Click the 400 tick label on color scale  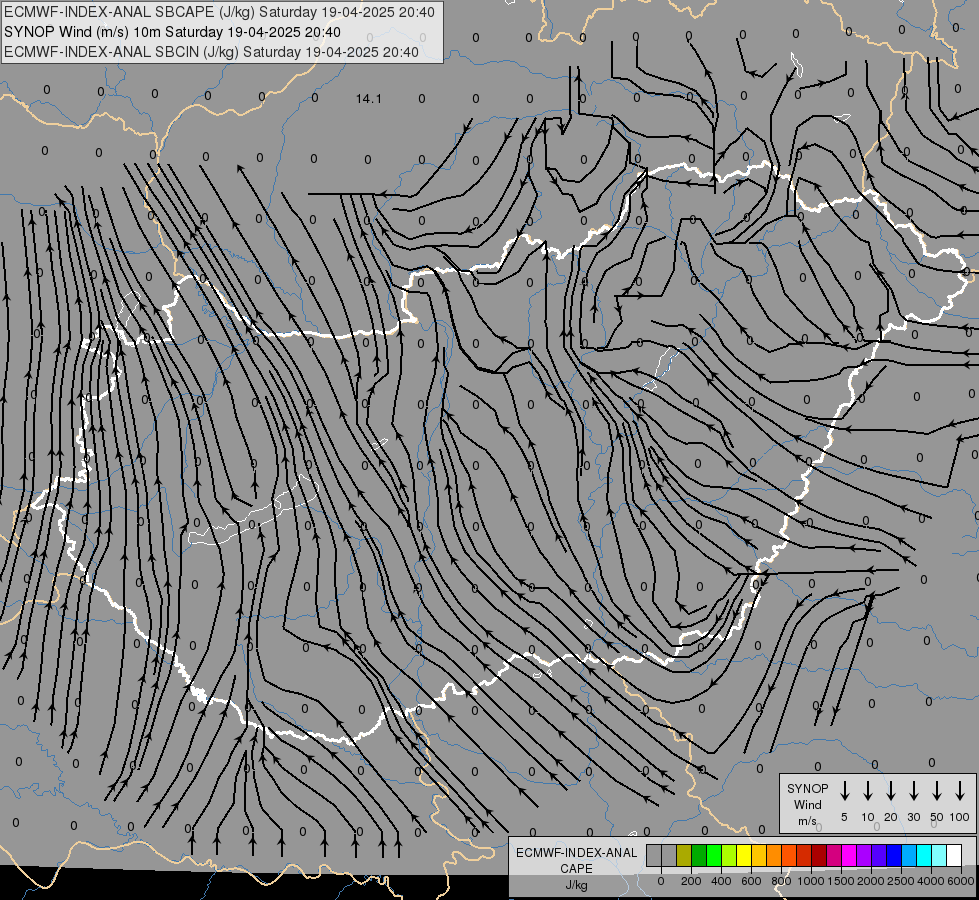point(721,881)
